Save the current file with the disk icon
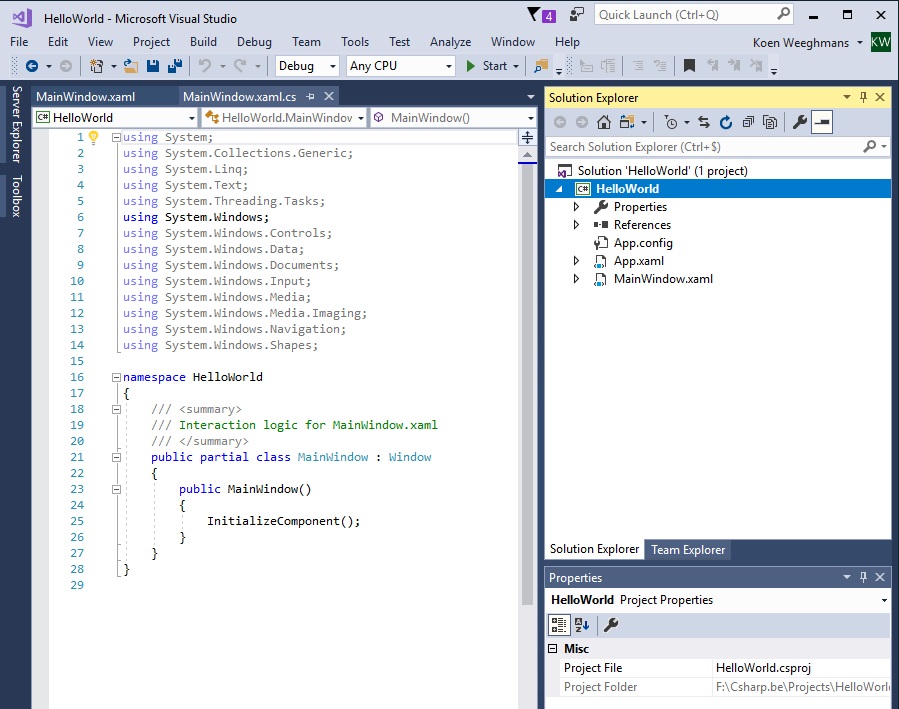 tap(153, 66)
